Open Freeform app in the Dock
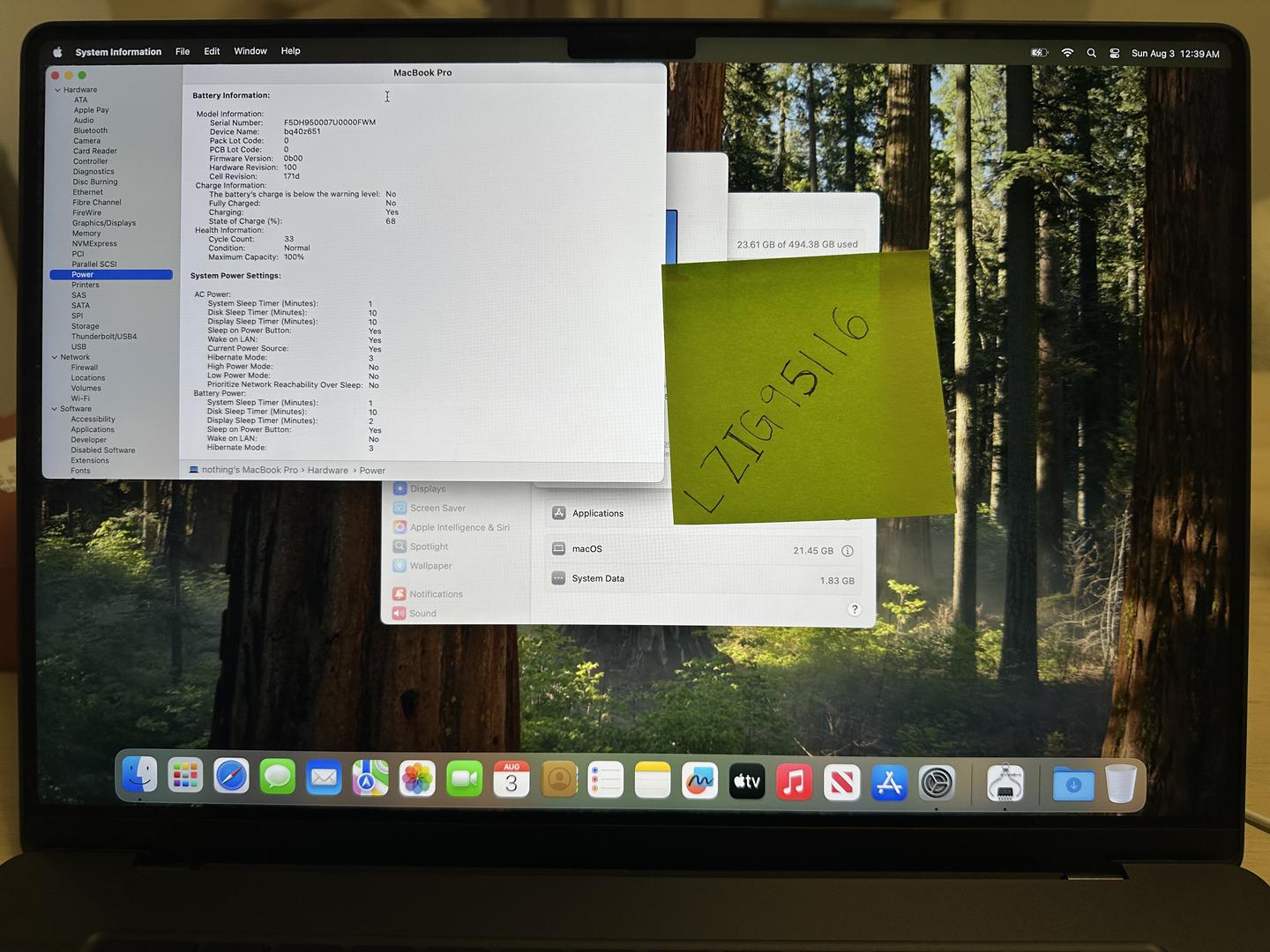 700,781
